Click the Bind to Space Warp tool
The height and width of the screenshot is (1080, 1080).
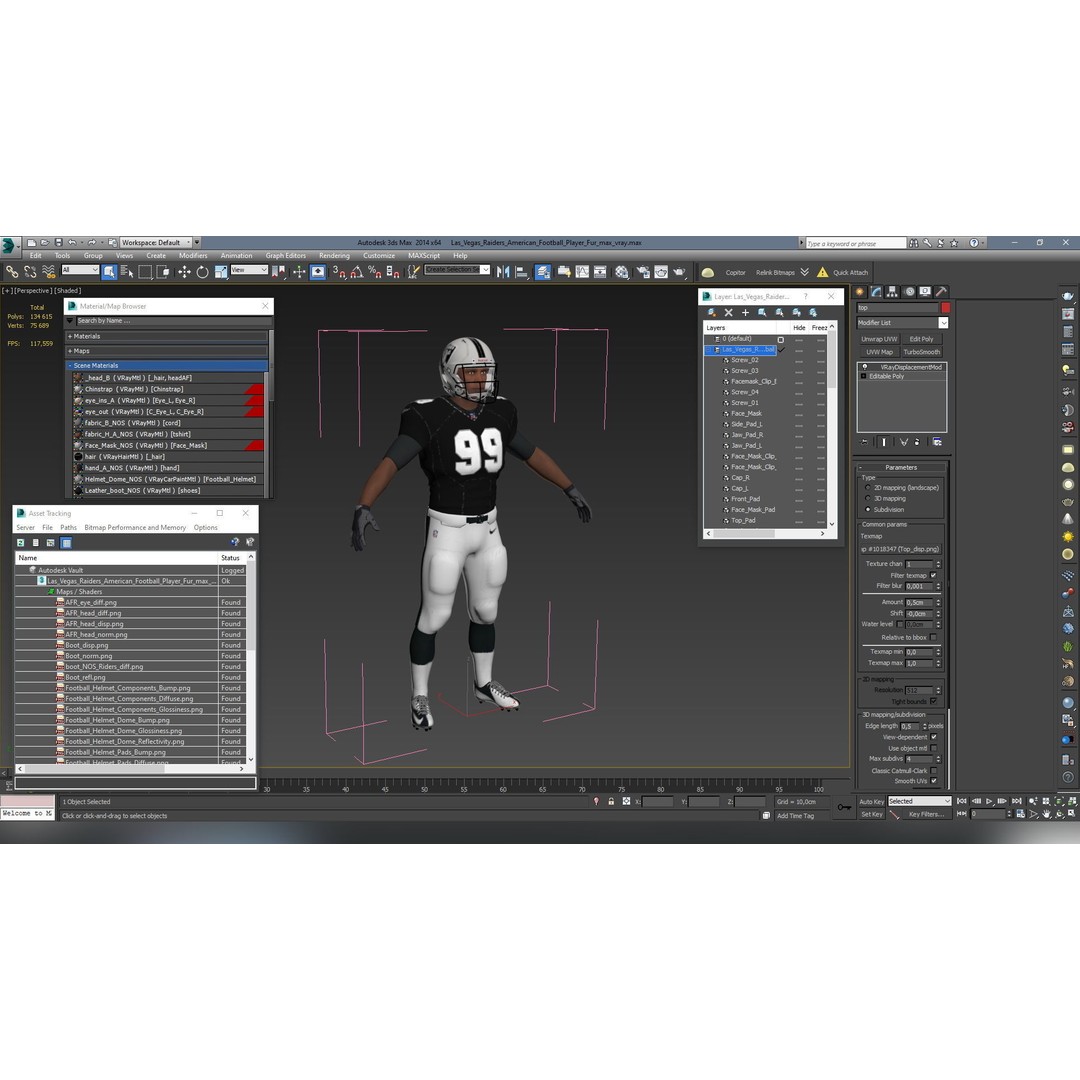(48, 272)
